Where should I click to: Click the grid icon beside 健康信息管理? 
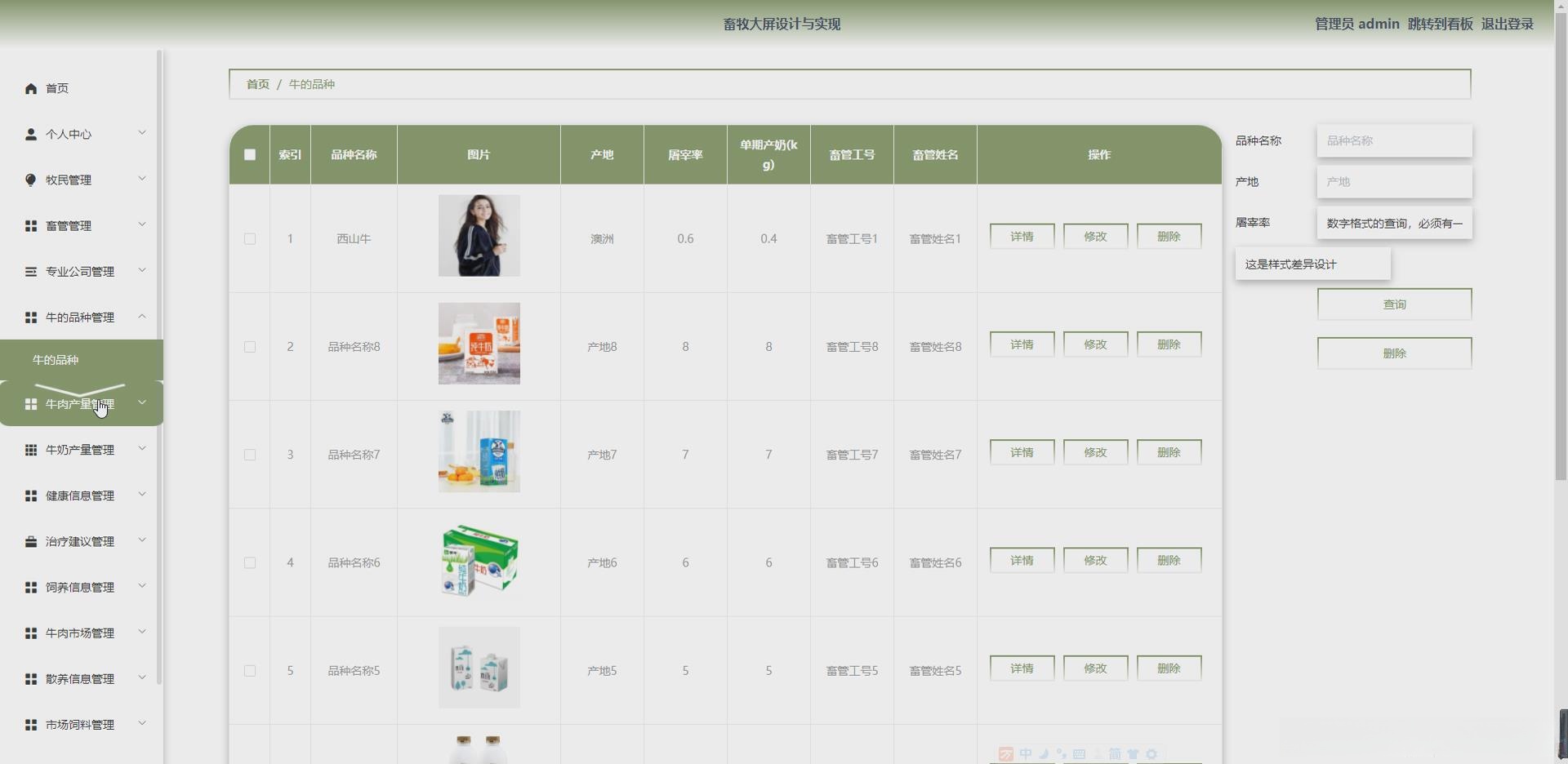point(31,495)
